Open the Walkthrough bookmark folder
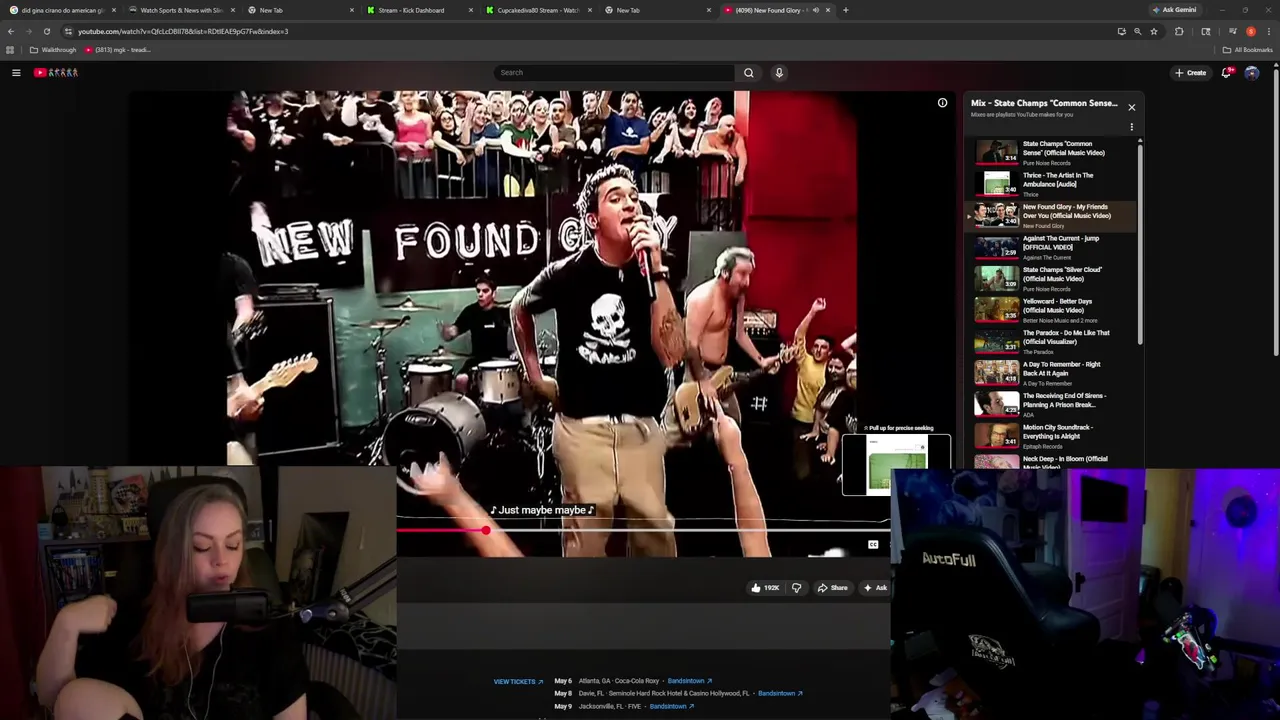The height and width of the screenshot is (720, 1280). pyautogui.click(x=53, y=50)
